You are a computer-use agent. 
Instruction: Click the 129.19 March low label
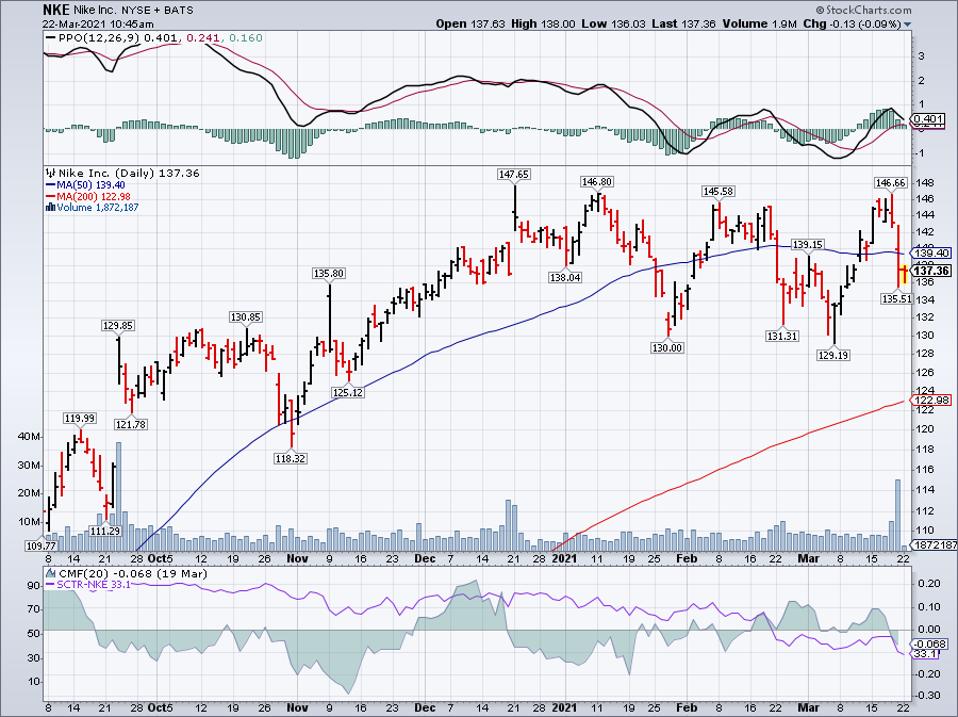point(832,355)
